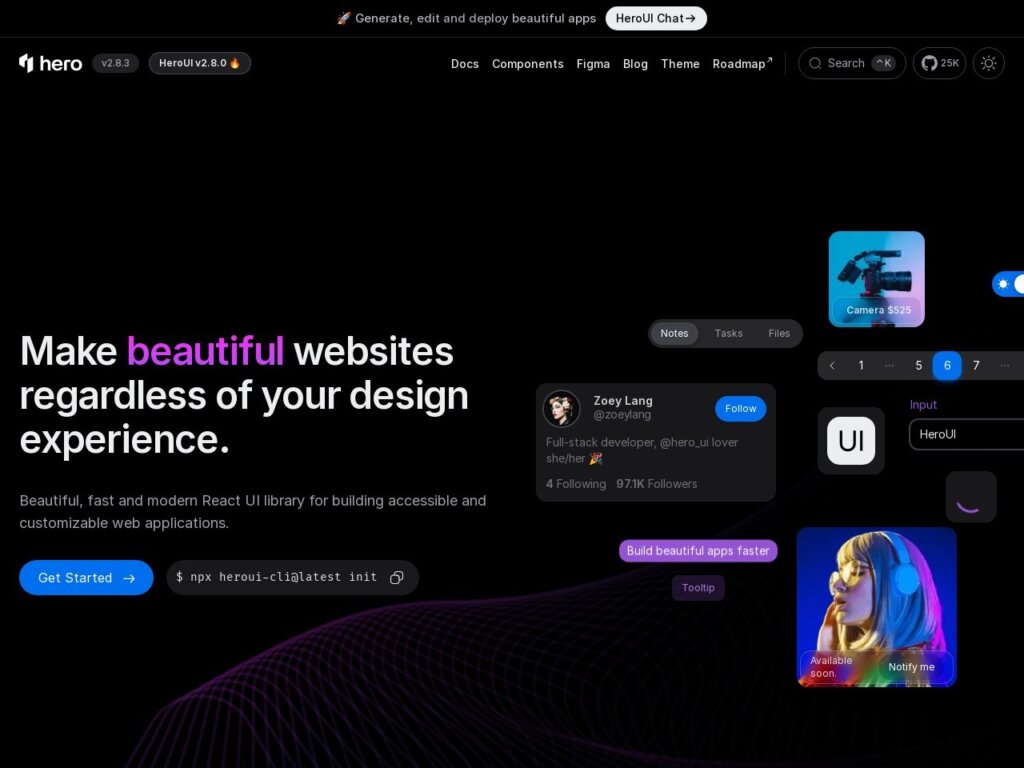
Task: Go to pagination page 7
Action: pos(976,366)
